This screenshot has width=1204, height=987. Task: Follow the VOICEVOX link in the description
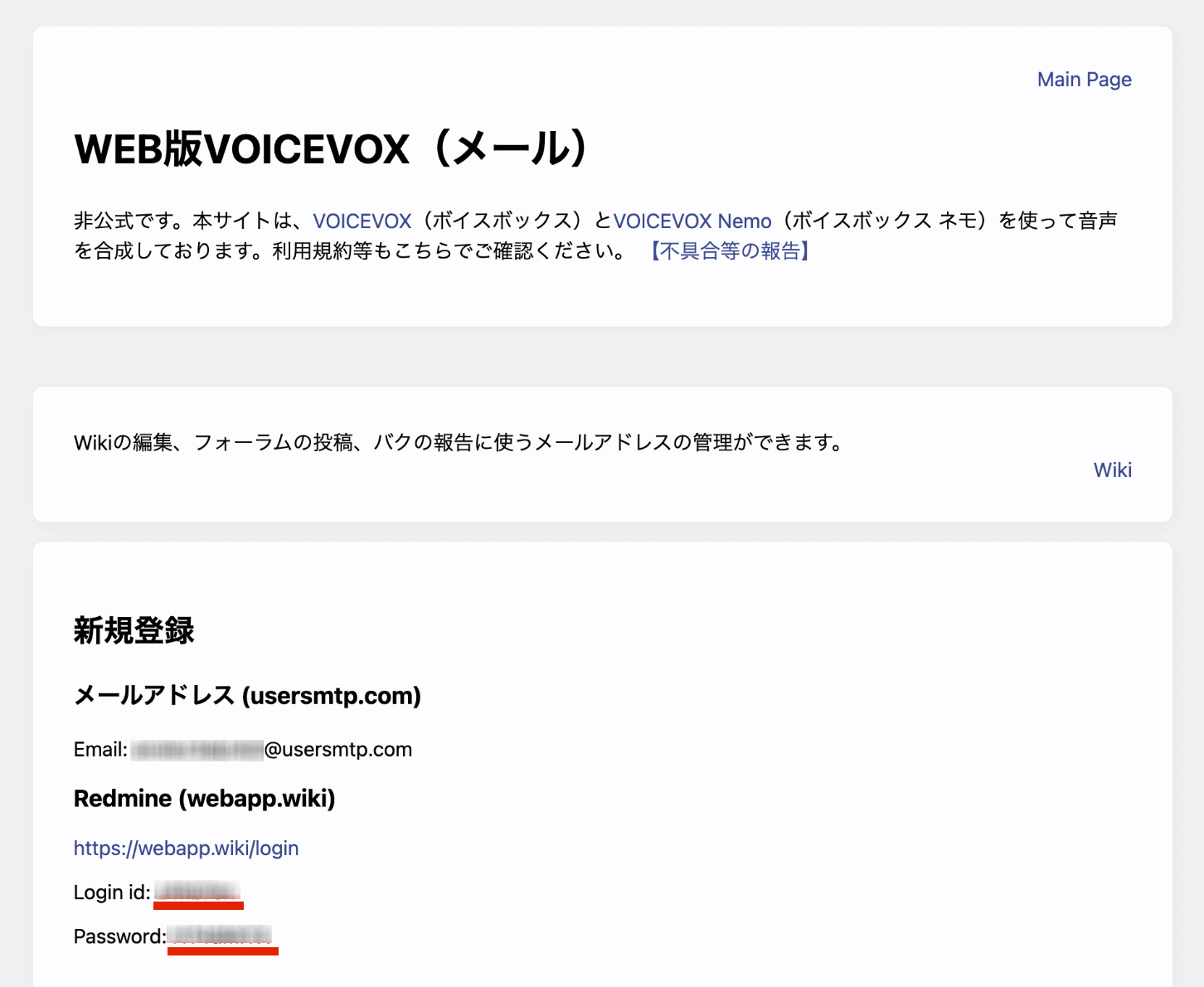click(362, 221)
